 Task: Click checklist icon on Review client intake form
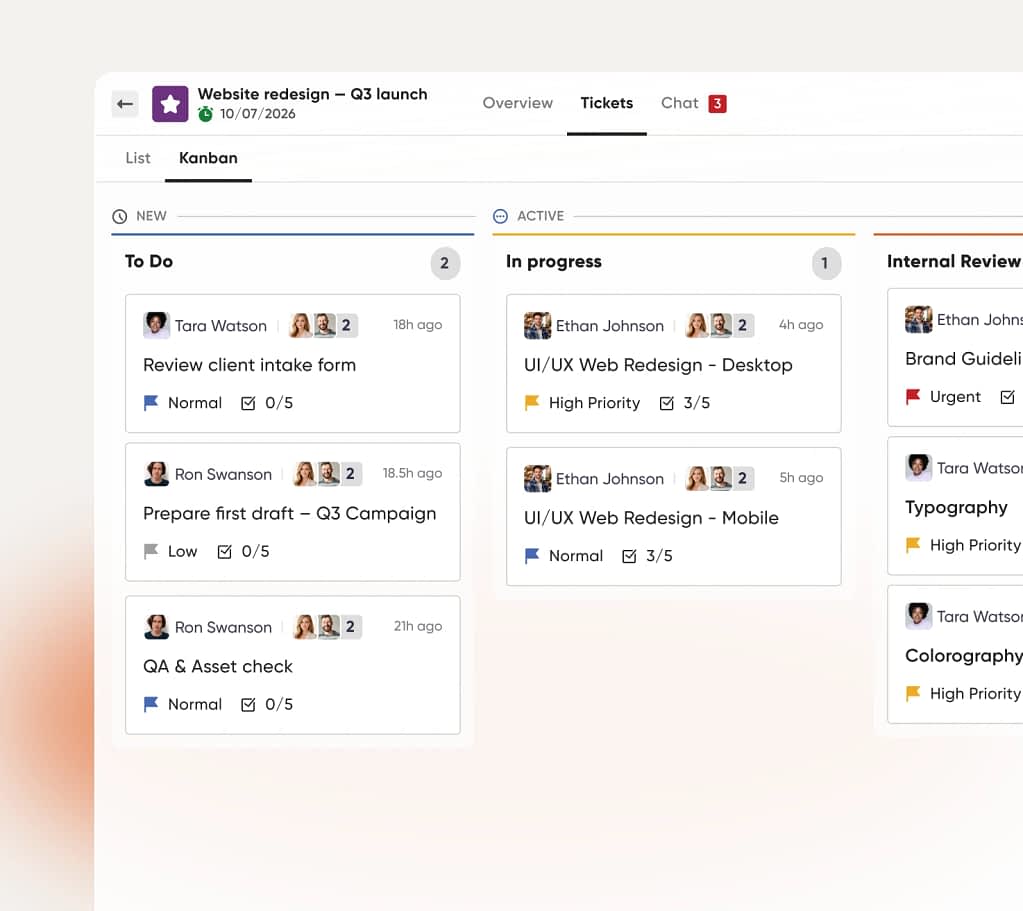click(248, 403)
